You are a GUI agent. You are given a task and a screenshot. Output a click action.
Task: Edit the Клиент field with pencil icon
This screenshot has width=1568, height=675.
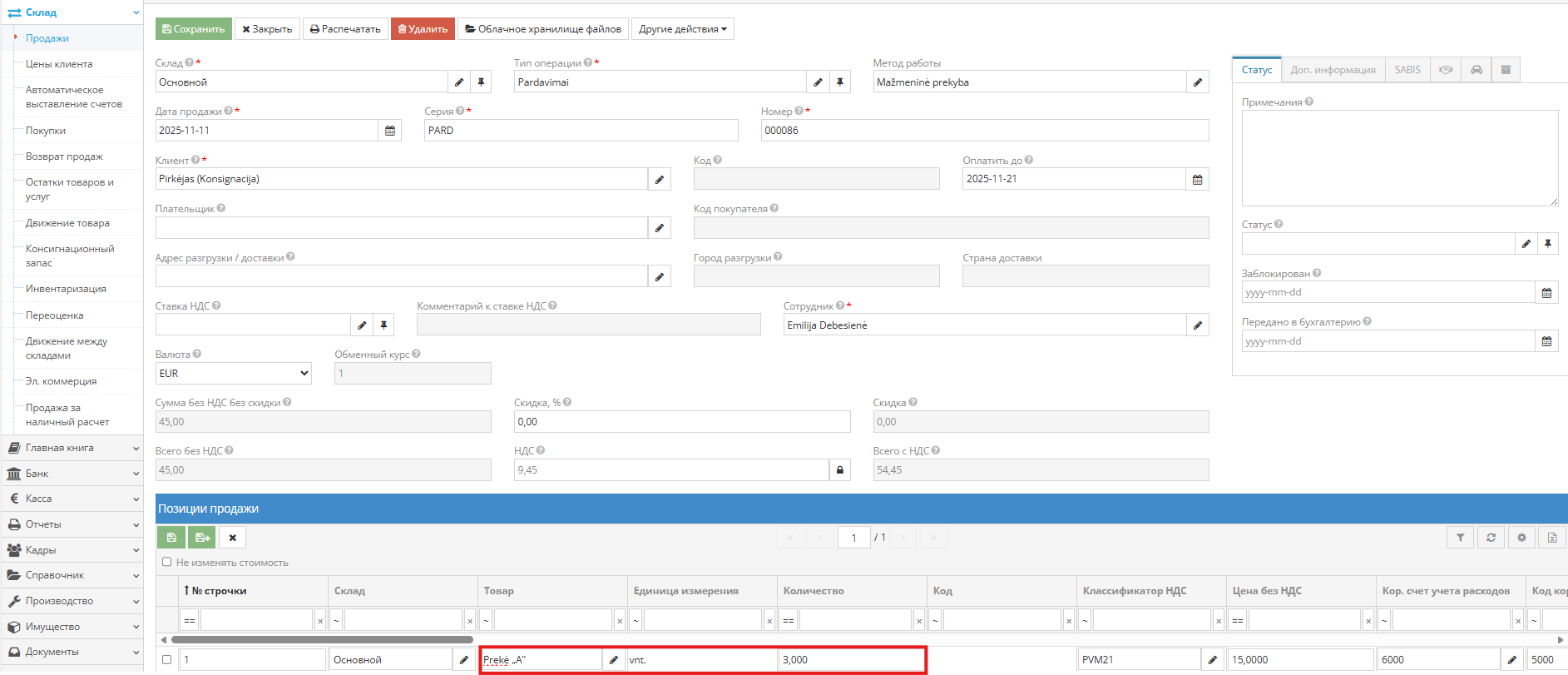tap(660, 180)
